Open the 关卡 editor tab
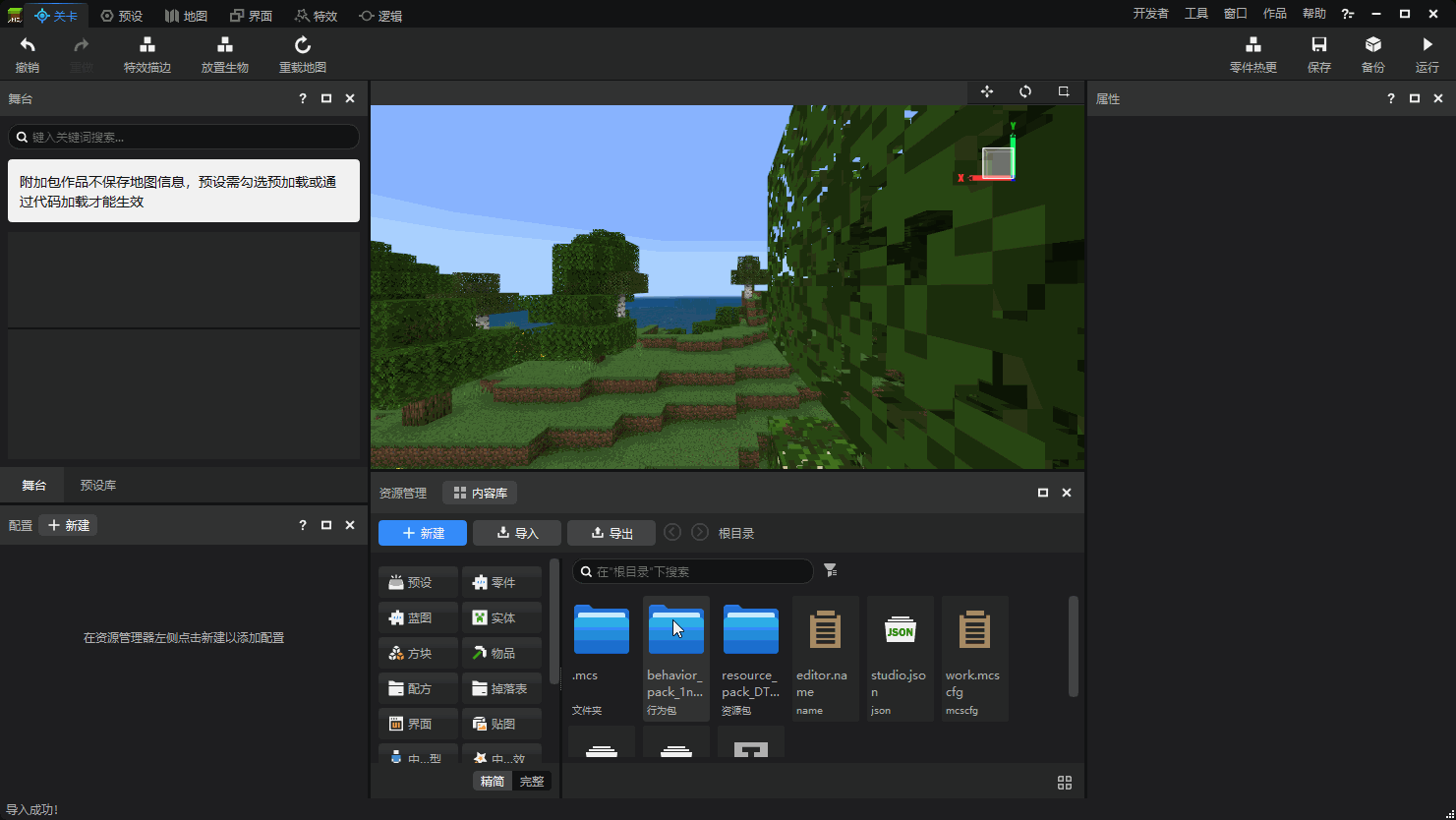This screenshot has height=820, width=1456. [x=56, y=15]
